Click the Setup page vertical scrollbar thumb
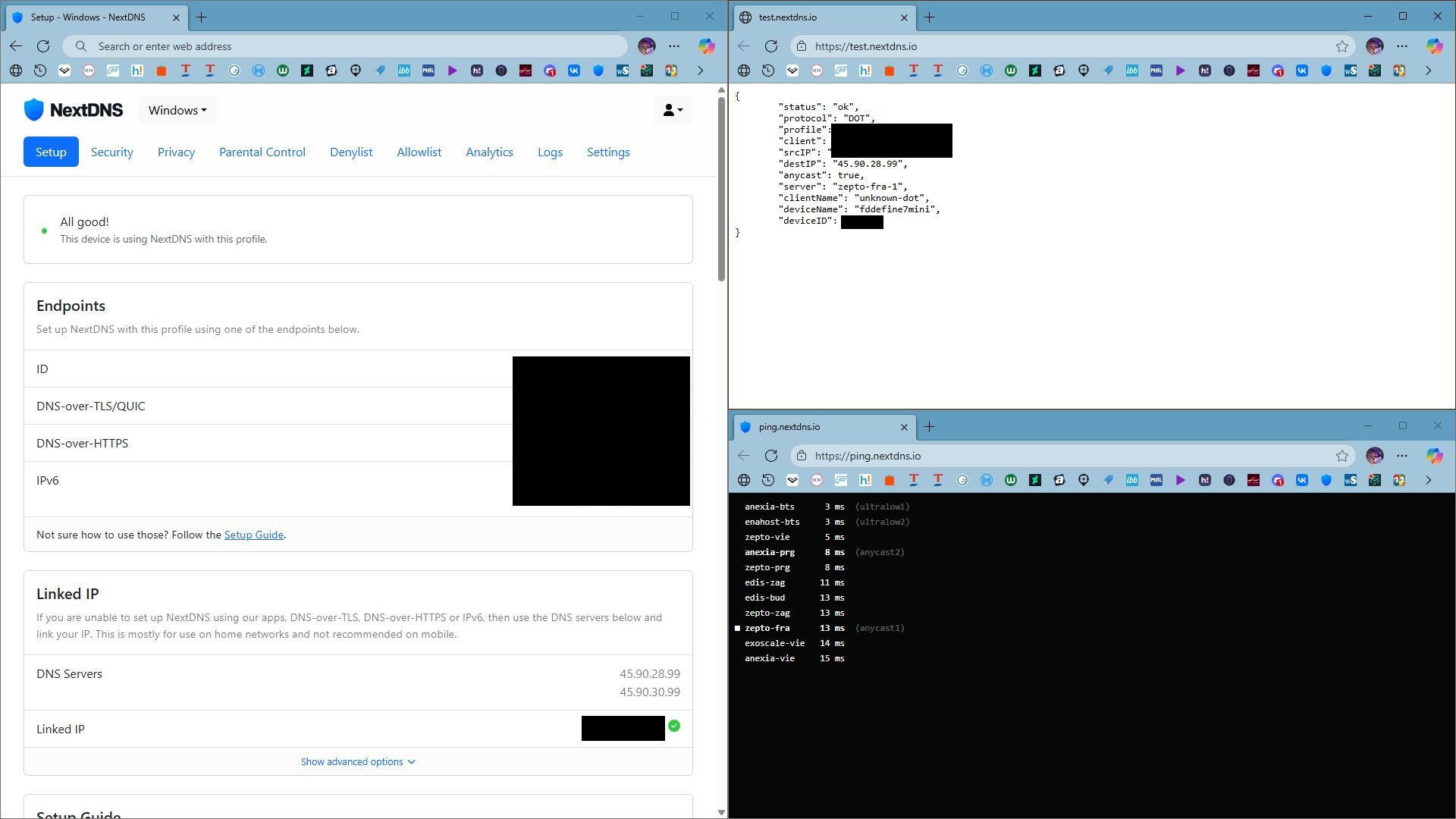Screen dimensions: 1456x819 [720, 189]
